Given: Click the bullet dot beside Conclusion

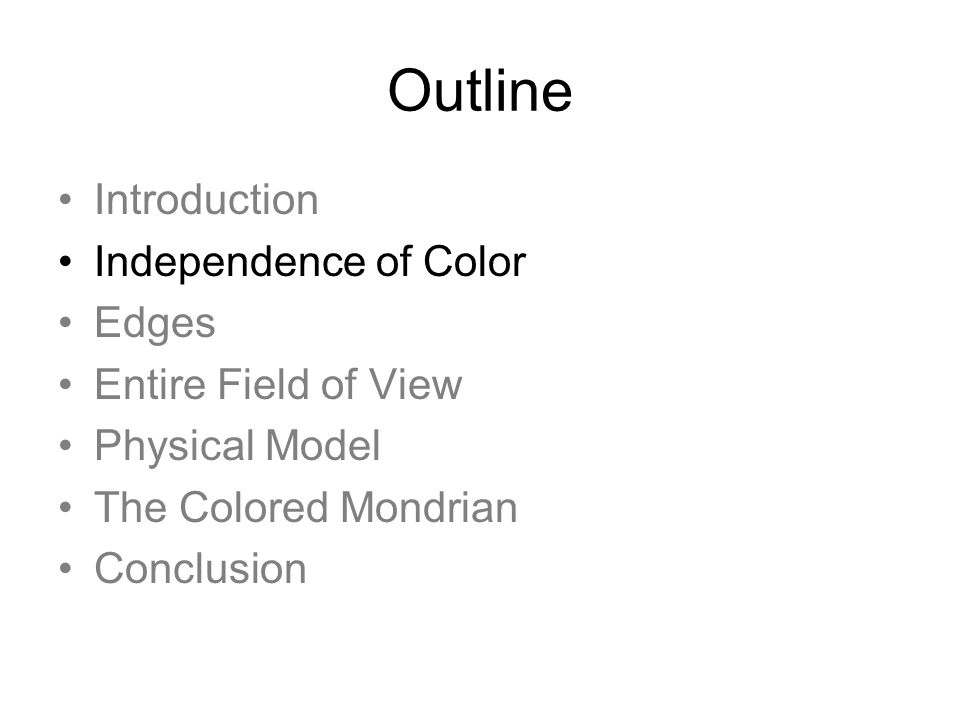Looking at the screenshot, I should click(66, 568).
